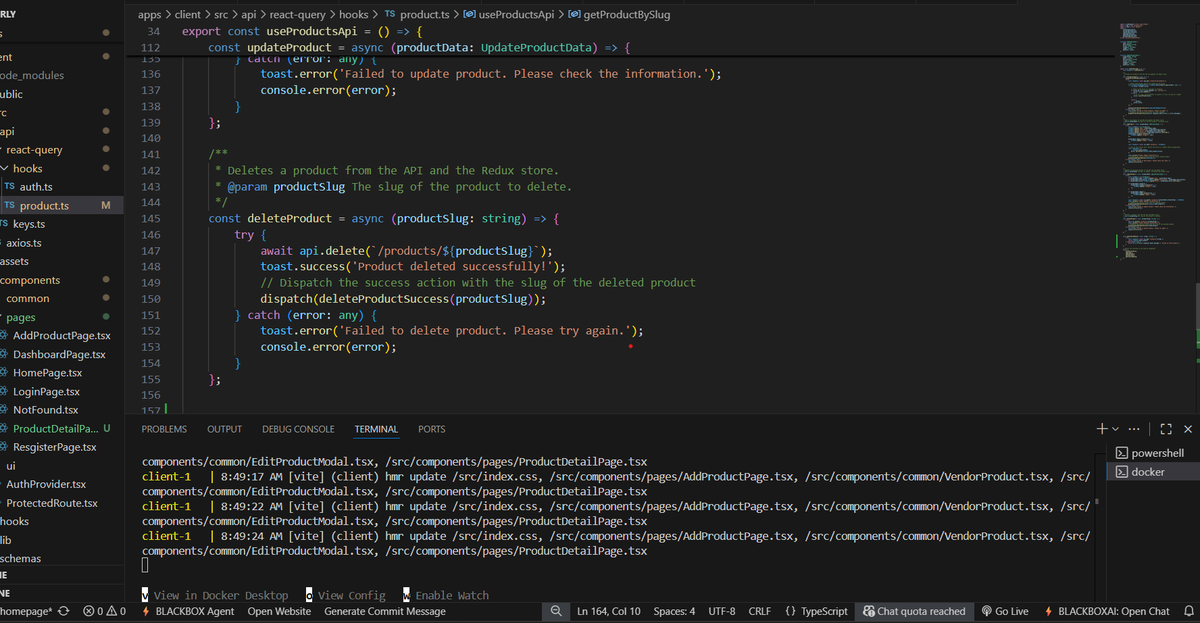Open notifications bell icon
The height and width of the screenshot is (623, 1200).
1189,611
